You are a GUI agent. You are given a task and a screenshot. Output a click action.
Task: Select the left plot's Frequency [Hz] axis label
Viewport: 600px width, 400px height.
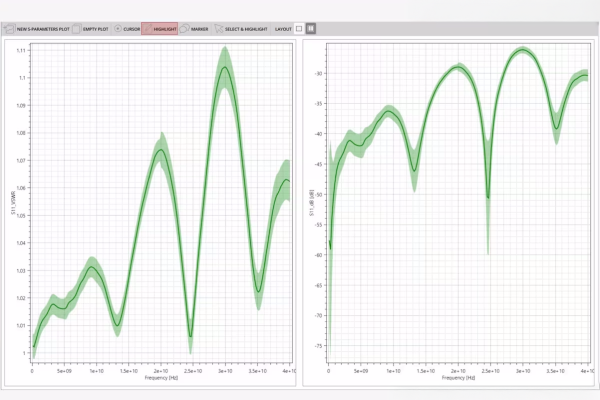(161, 378)
